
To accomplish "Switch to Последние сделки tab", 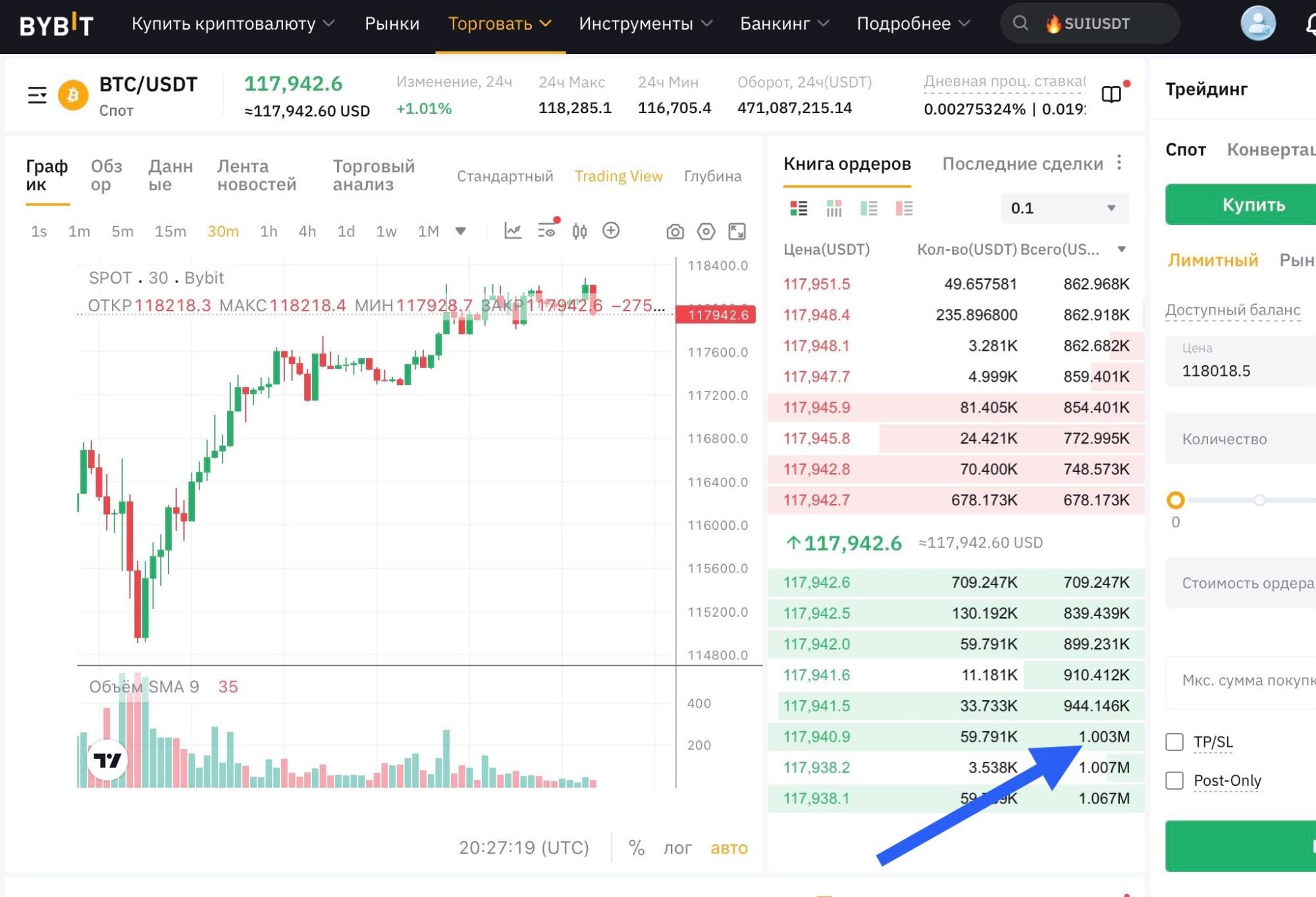I will 1022,164.
